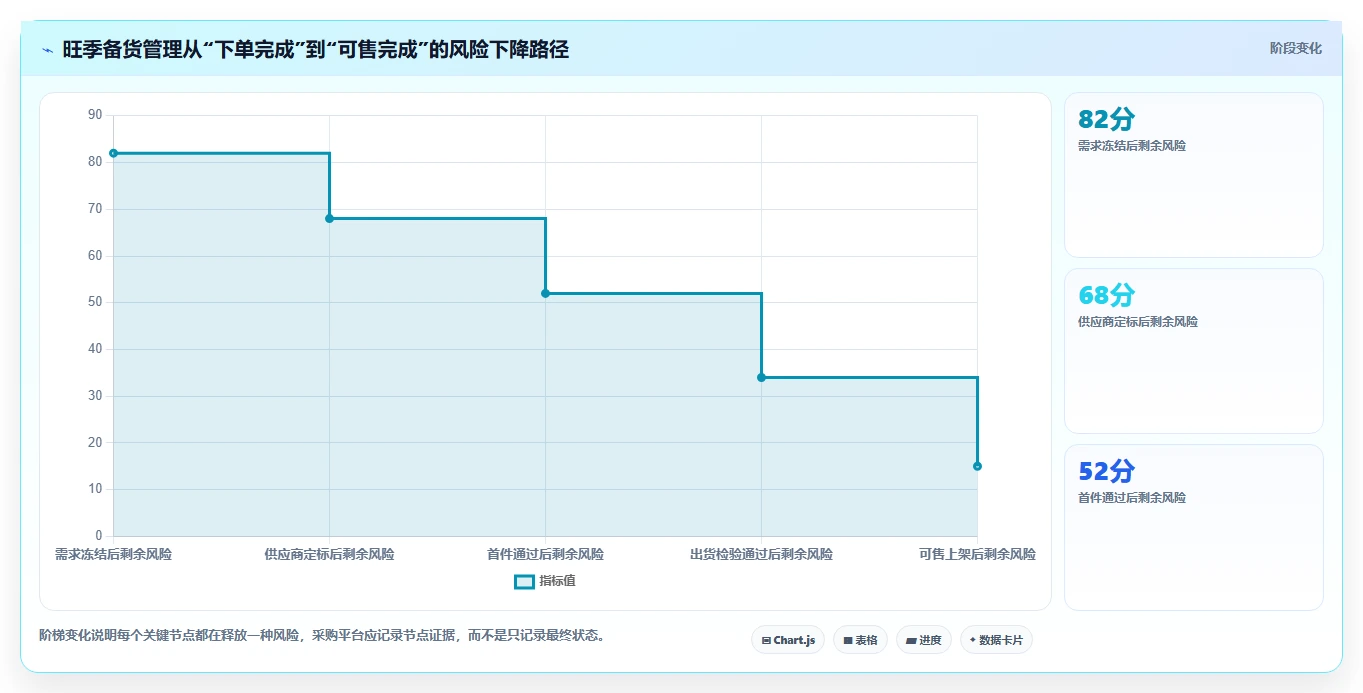Open the 82分 risk card
The height and width of the screenshot is (693, 1363).
pyautogui.click(x=1194, y=175)
